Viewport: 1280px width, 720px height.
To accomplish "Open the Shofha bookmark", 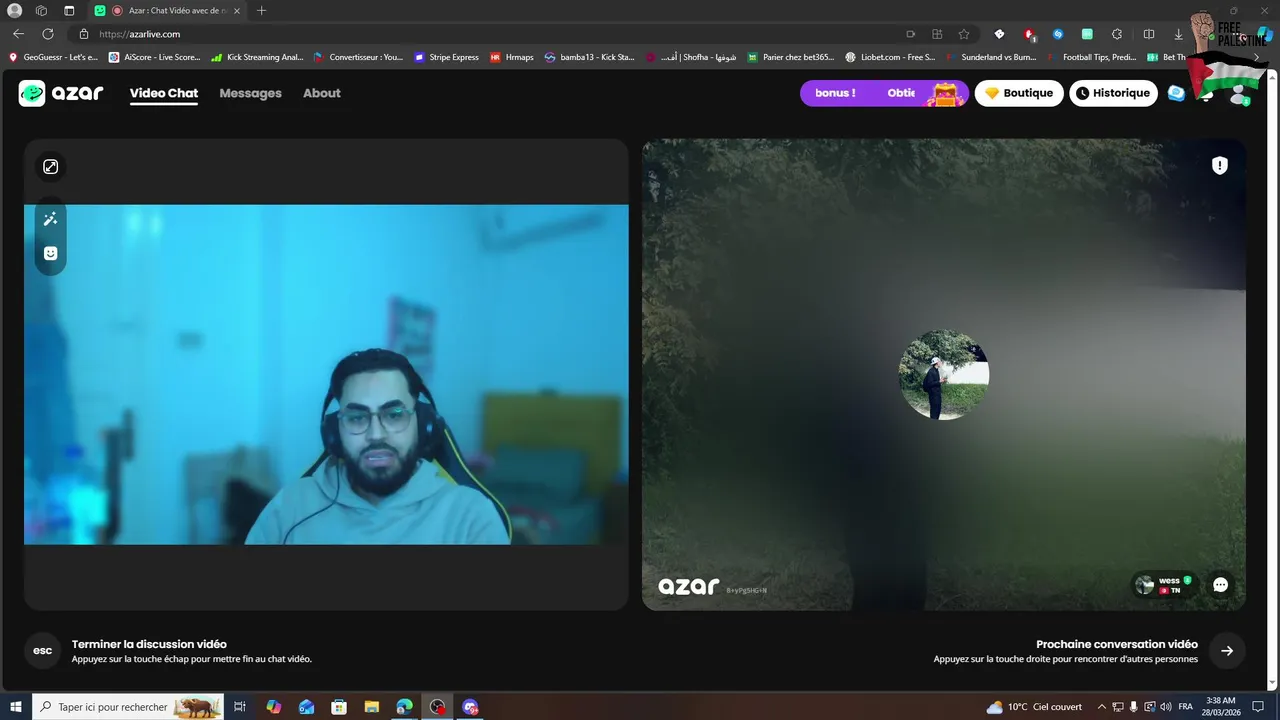I will (691, 57).
